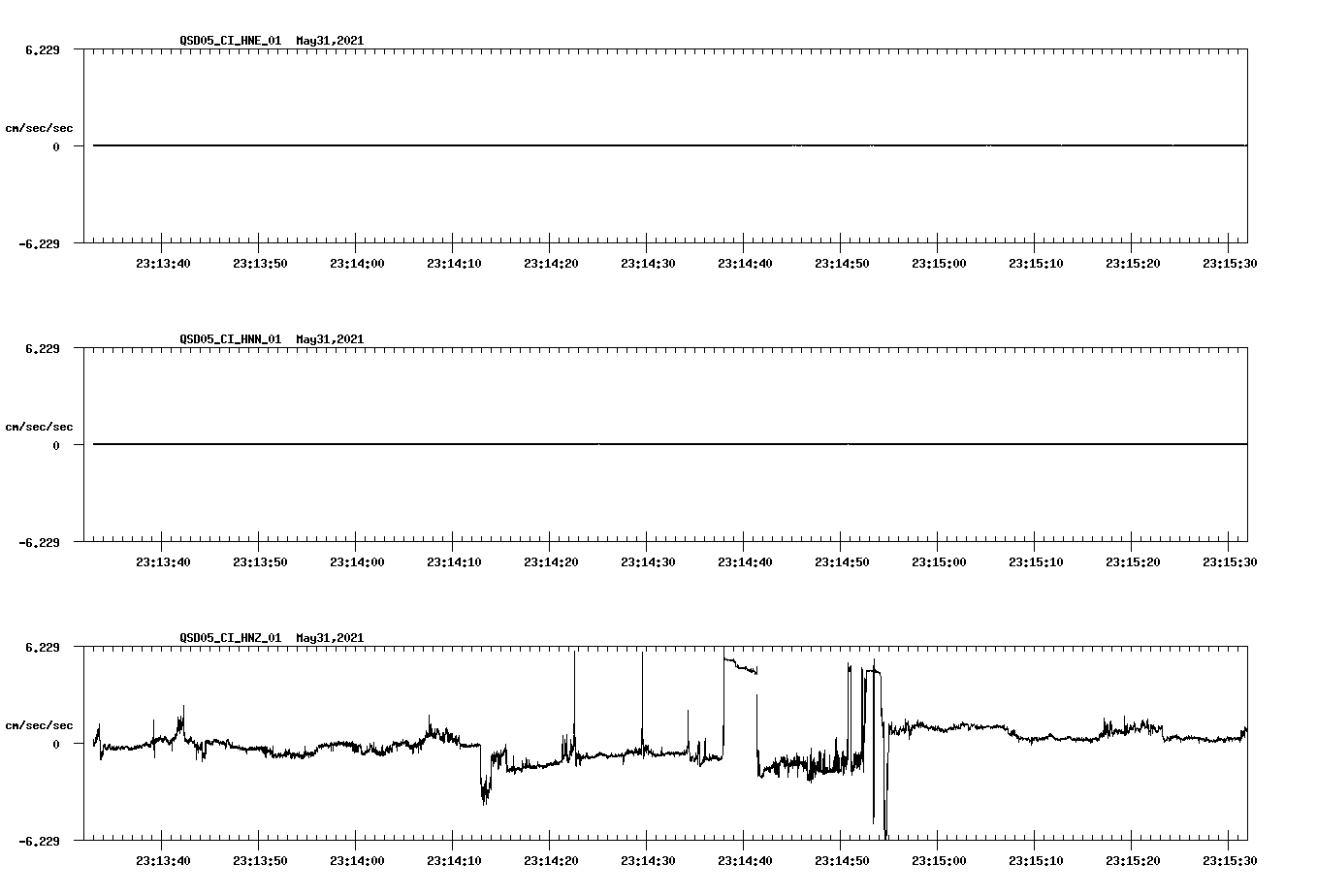Click 23:13:40 time label under HNZ chart

[x=163, y=861]
